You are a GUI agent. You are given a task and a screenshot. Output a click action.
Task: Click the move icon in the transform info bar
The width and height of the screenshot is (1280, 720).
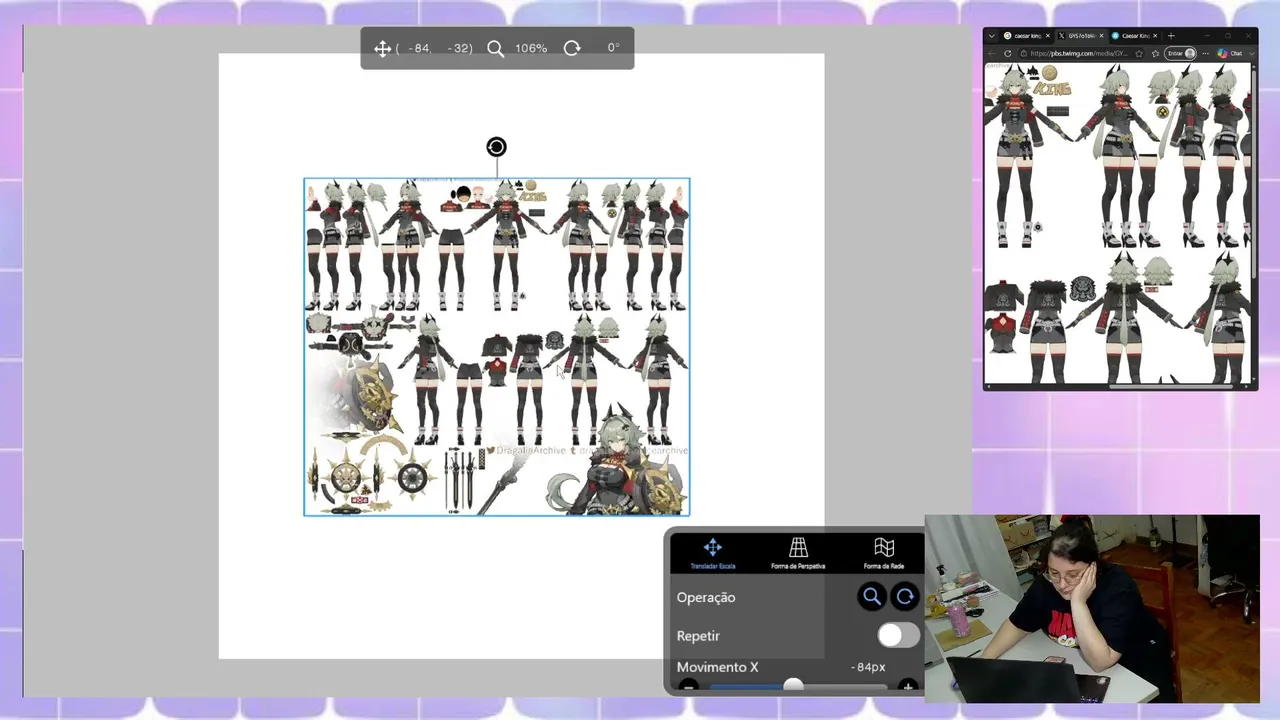pos(382,48)
